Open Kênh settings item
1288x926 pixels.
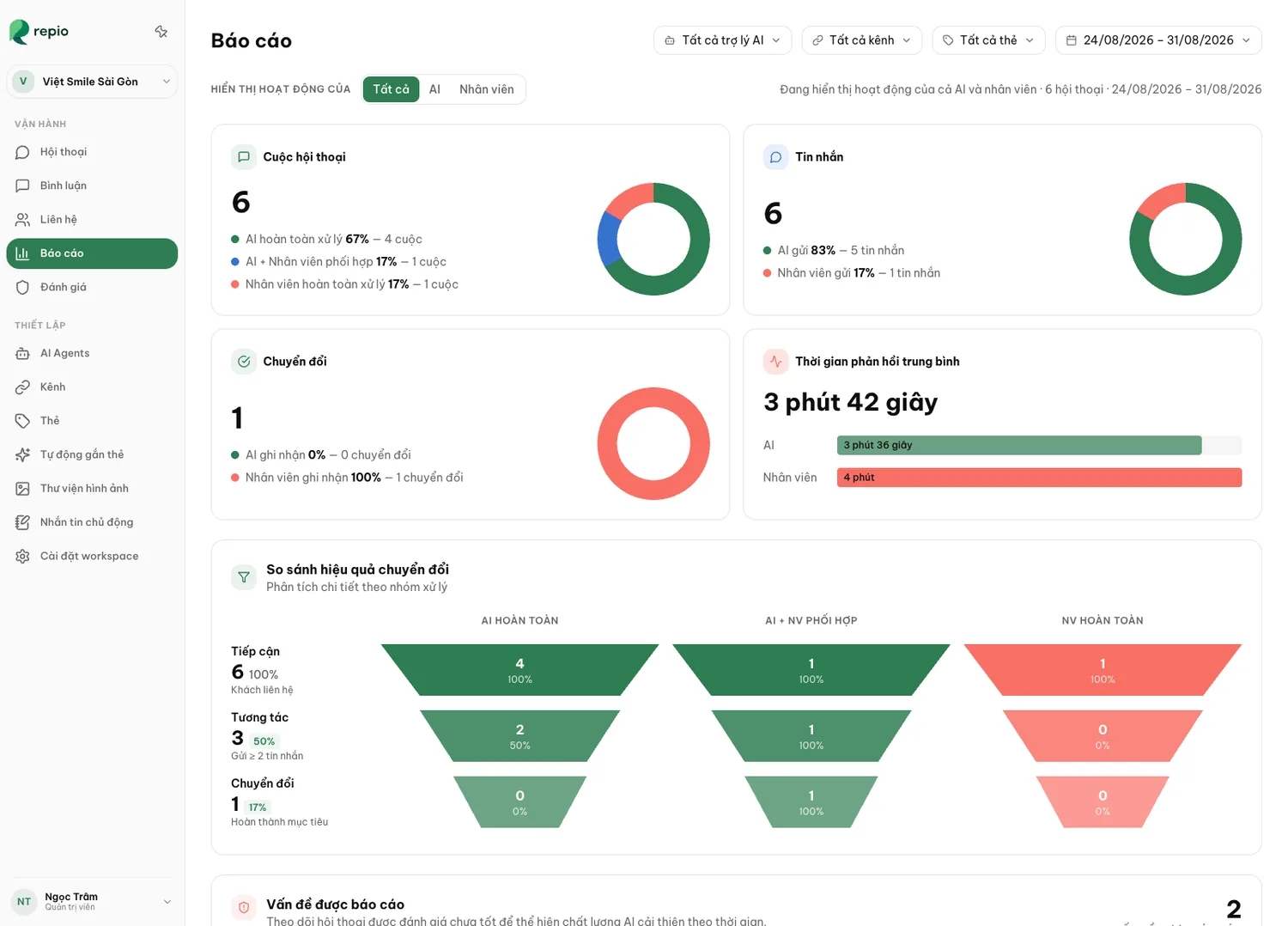pos(92,387)
